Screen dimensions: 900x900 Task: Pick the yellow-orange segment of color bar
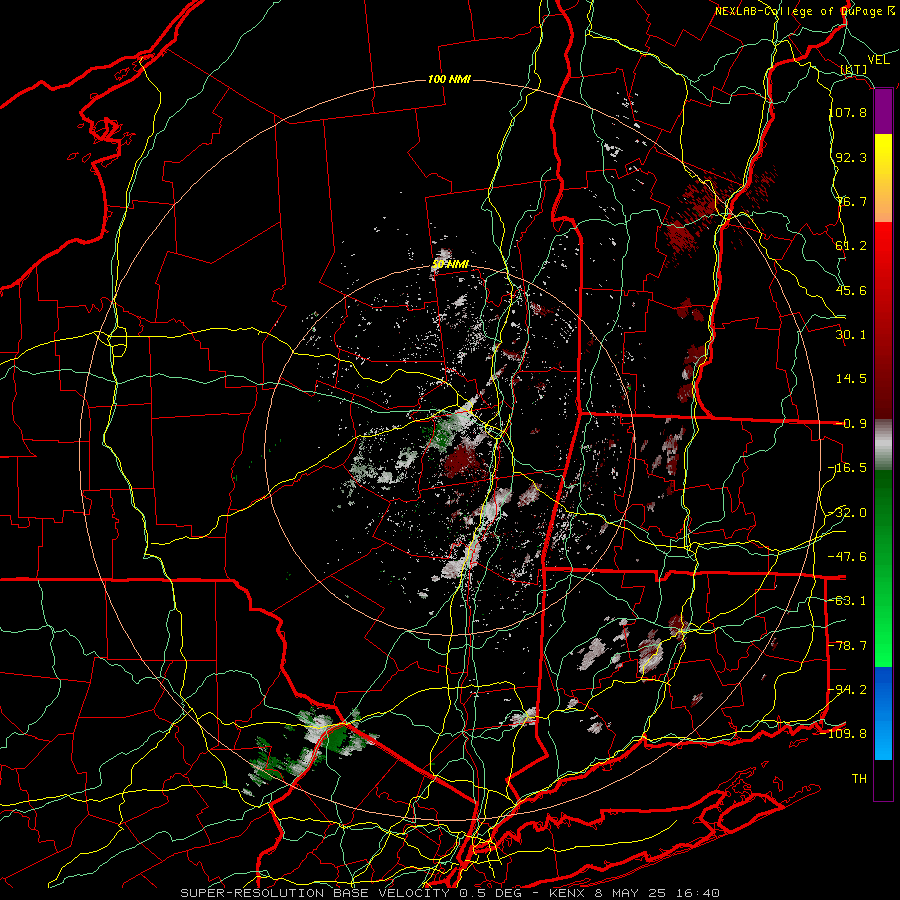click(x=883, y=178)
